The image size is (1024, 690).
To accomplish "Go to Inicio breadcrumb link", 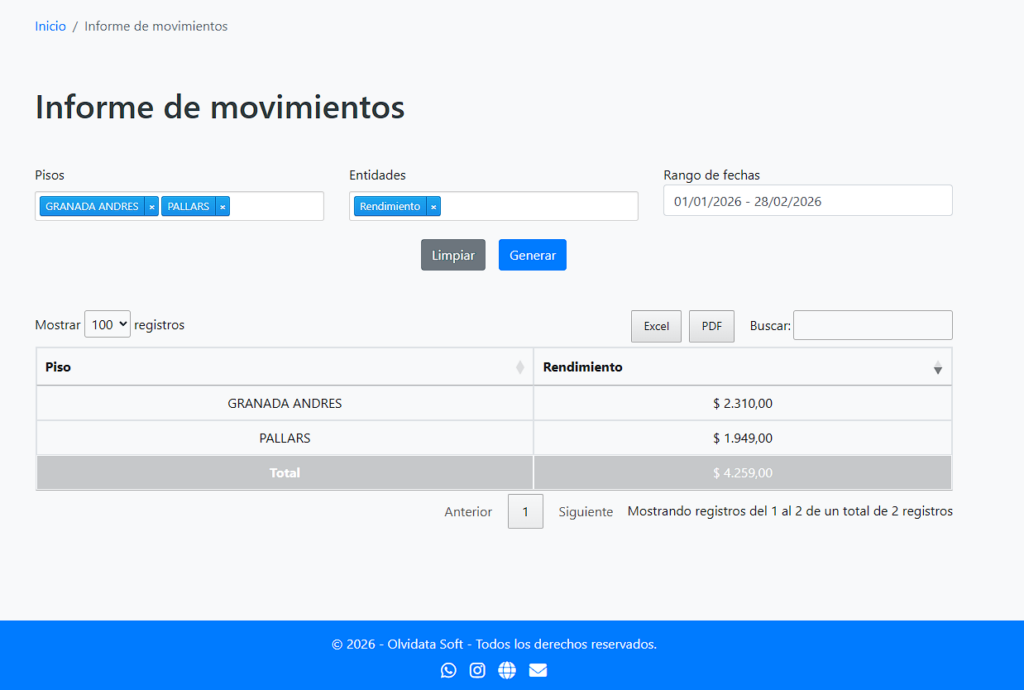I will pos(50,26).
